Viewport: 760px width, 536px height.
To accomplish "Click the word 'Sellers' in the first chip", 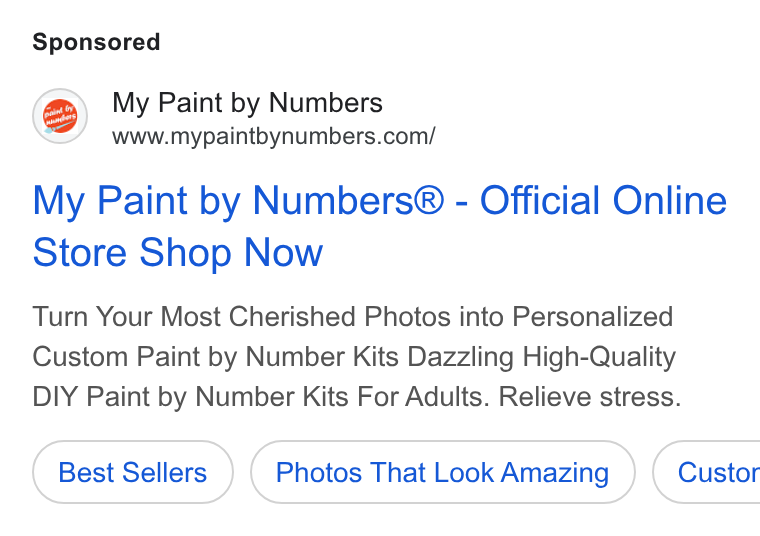I will (164, 473).
